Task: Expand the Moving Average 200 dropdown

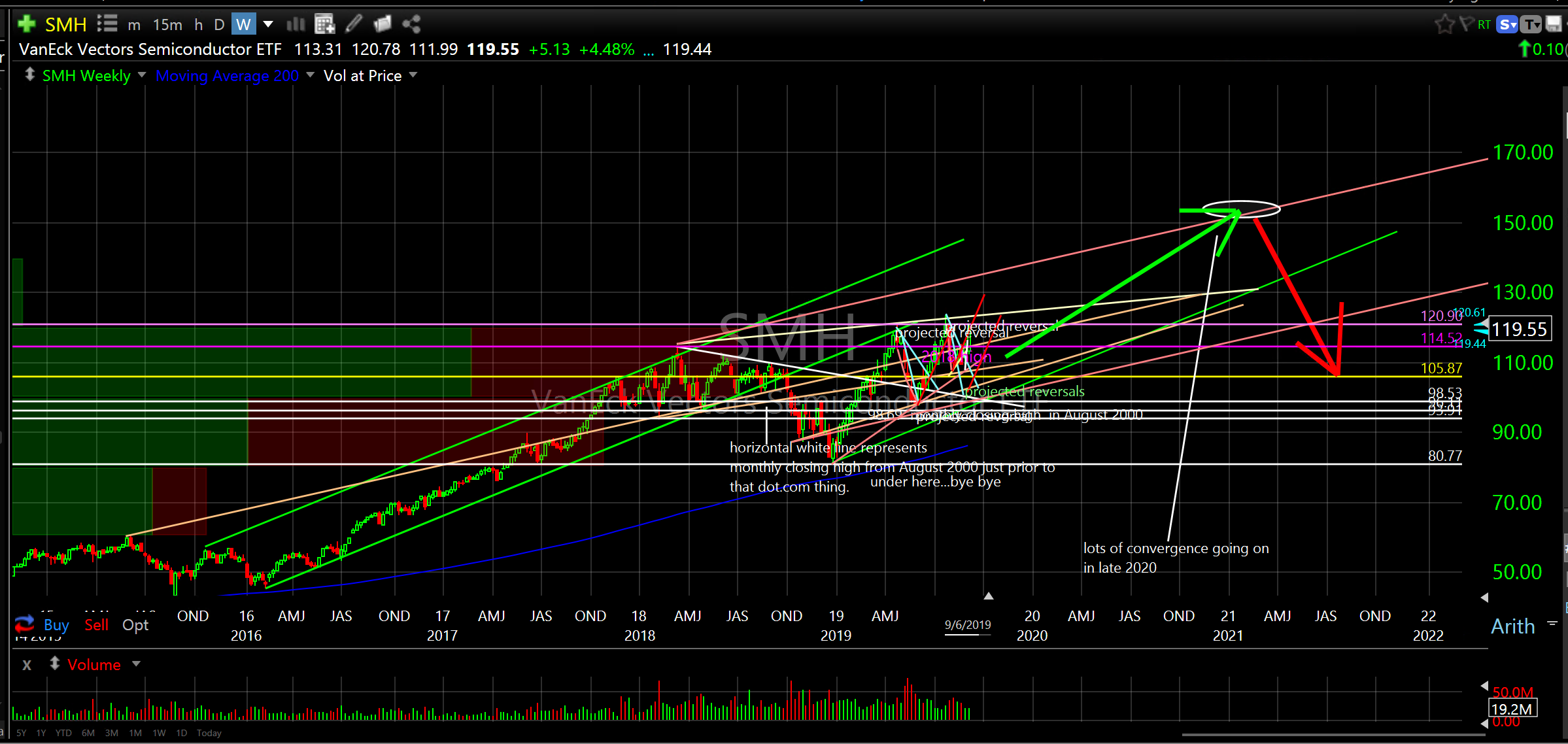Action: click(x=310, y=75)
